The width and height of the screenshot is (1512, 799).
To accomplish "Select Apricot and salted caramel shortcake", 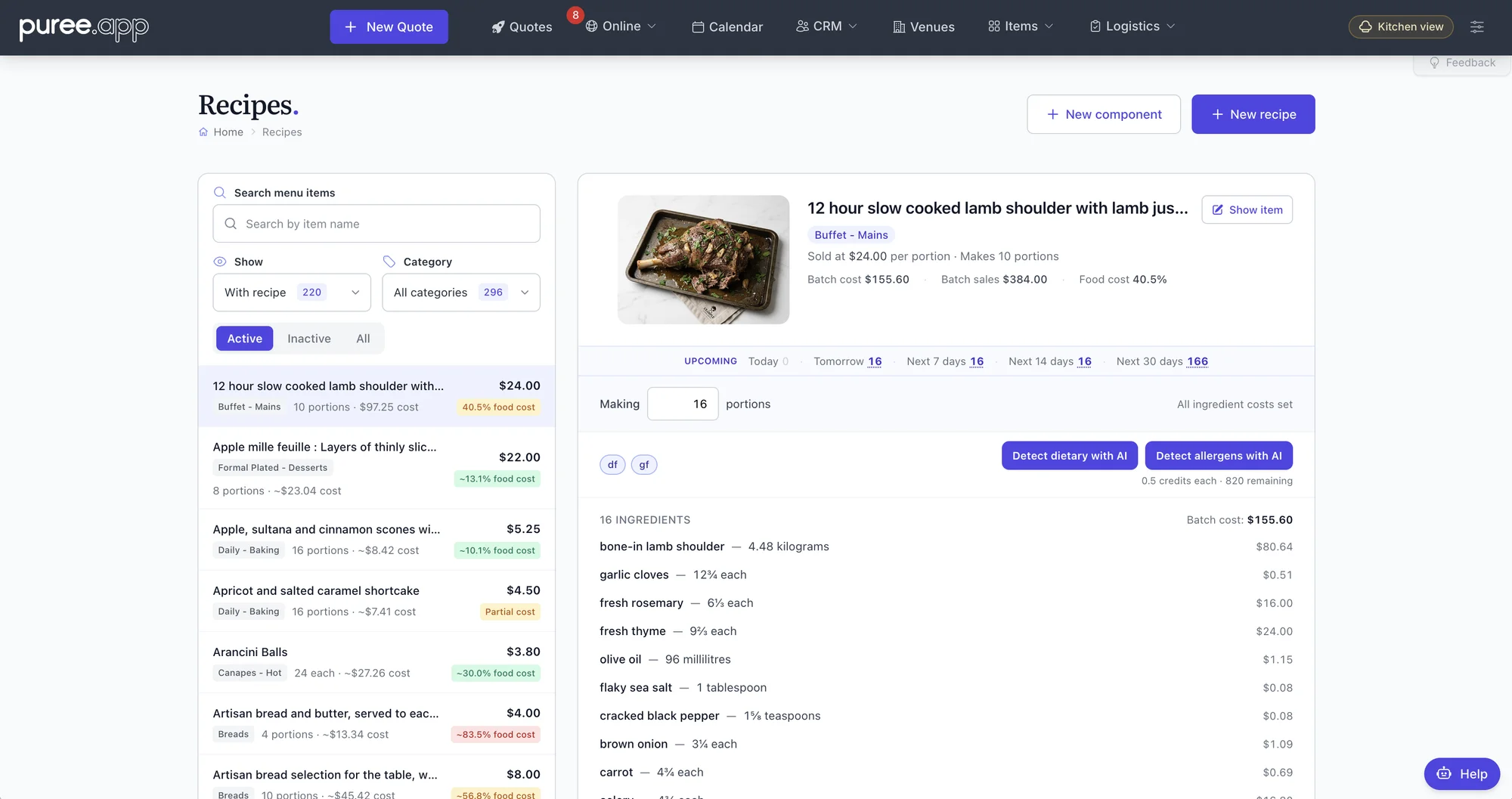I will coord(376,601).
